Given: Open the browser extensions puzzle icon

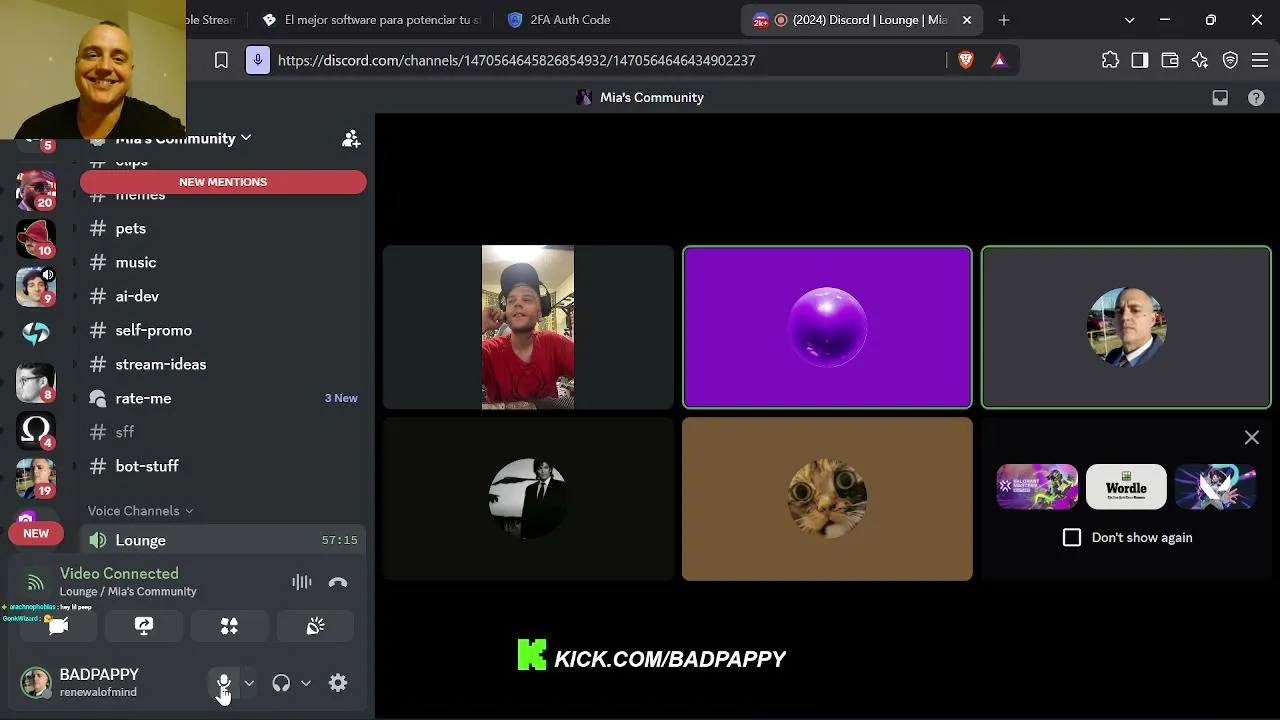Looking at the screenshot, I should coord(1110,60).
